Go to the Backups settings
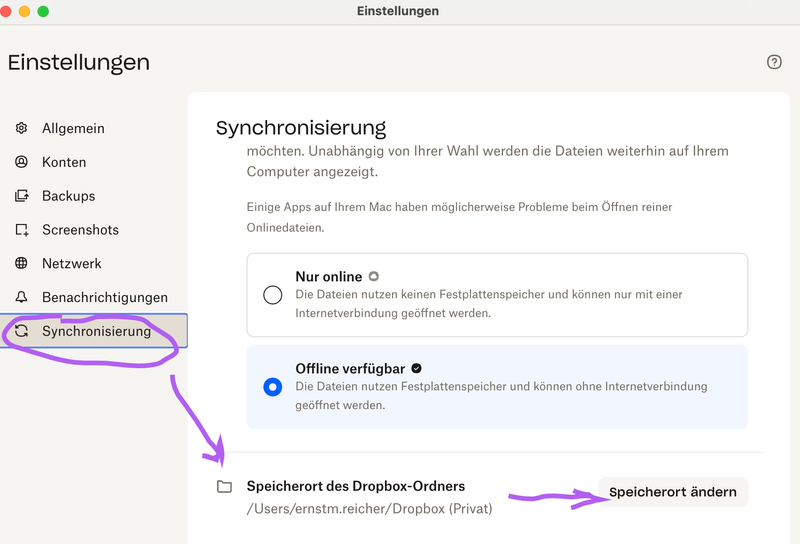Viewport: 800px width, 544px height. tap(68, 196)
